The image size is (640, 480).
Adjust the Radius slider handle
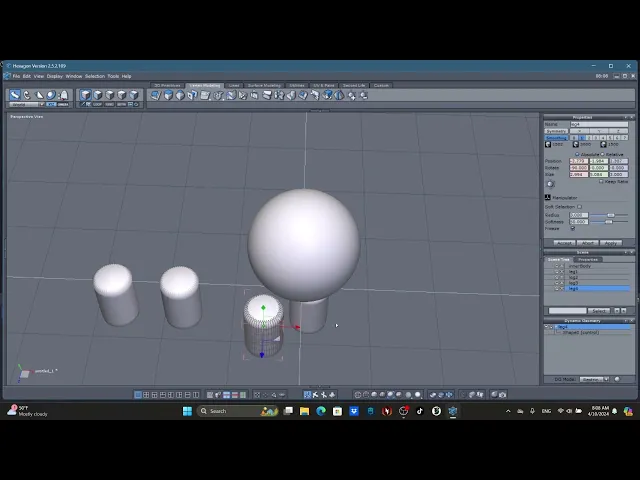611,215
